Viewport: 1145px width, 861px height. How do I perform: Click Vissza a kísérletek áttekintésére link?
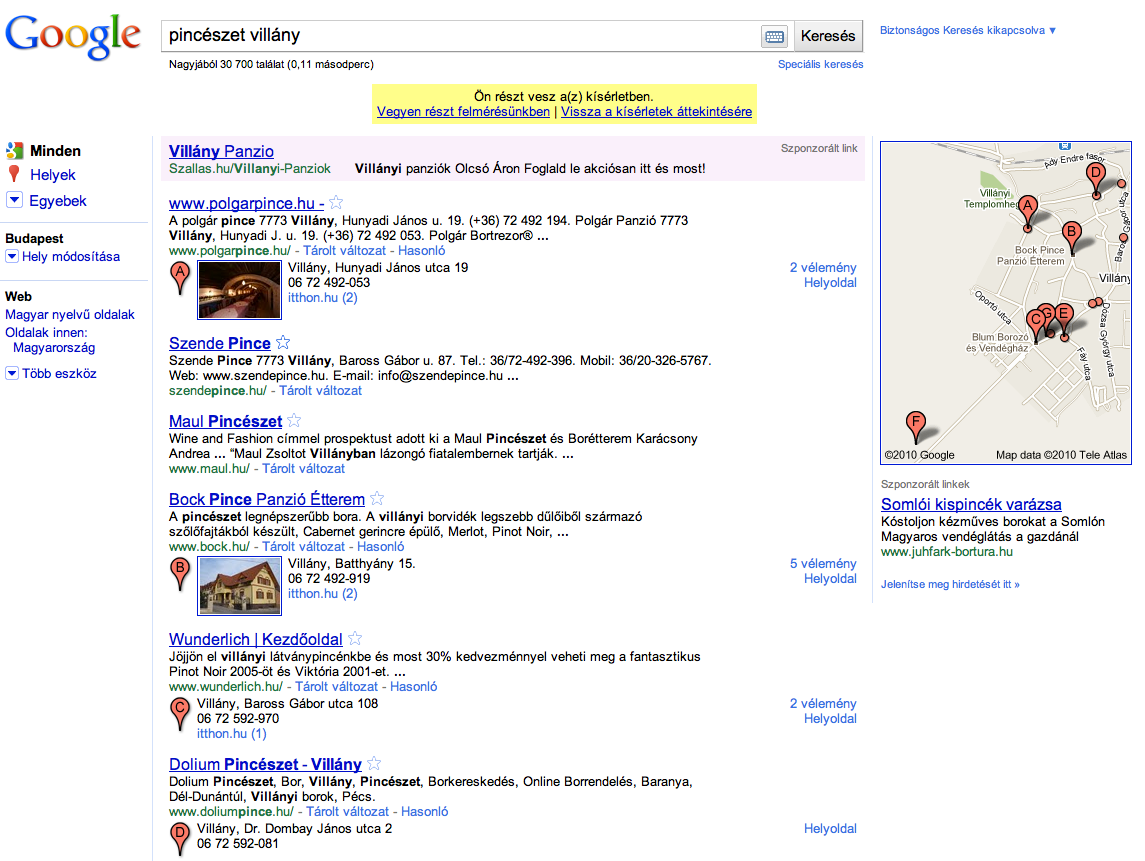[656, 112]
